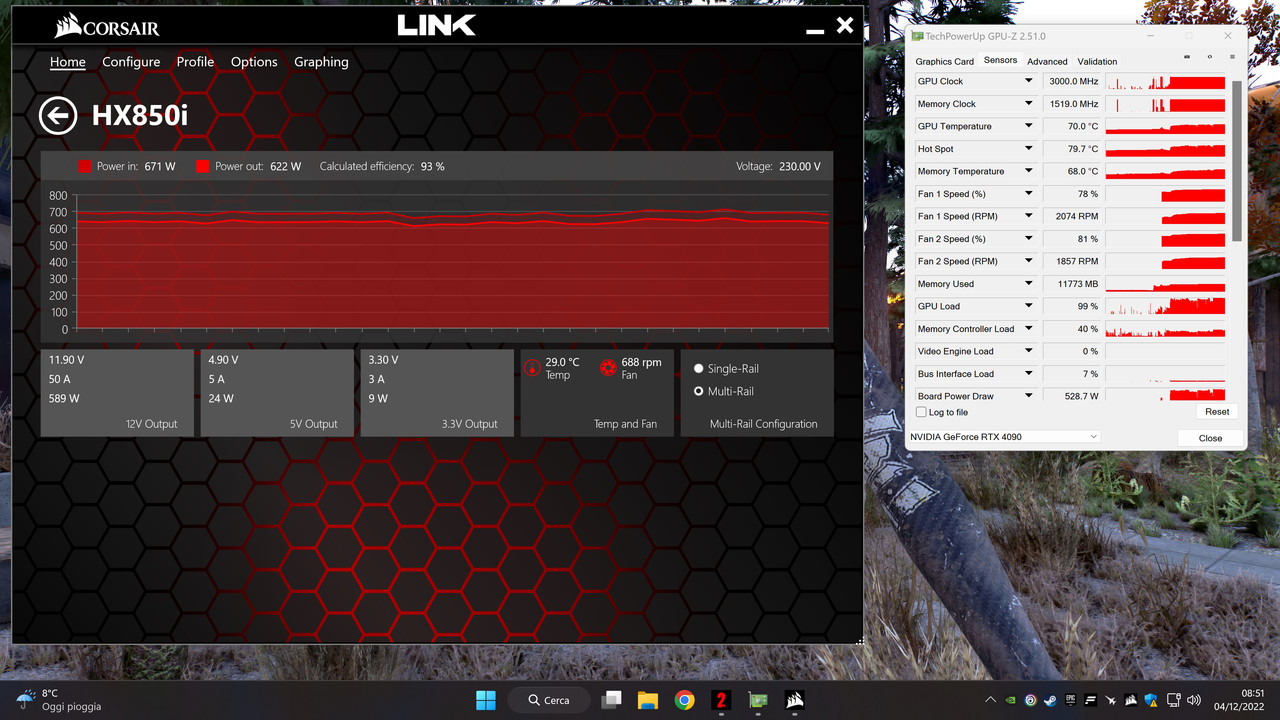Image resolution: width=1280 pixels, height=720 pixels.
Task: Switch to the red 2 game taskbar icon
Action: pyautogui.click(x=721, y=700)
